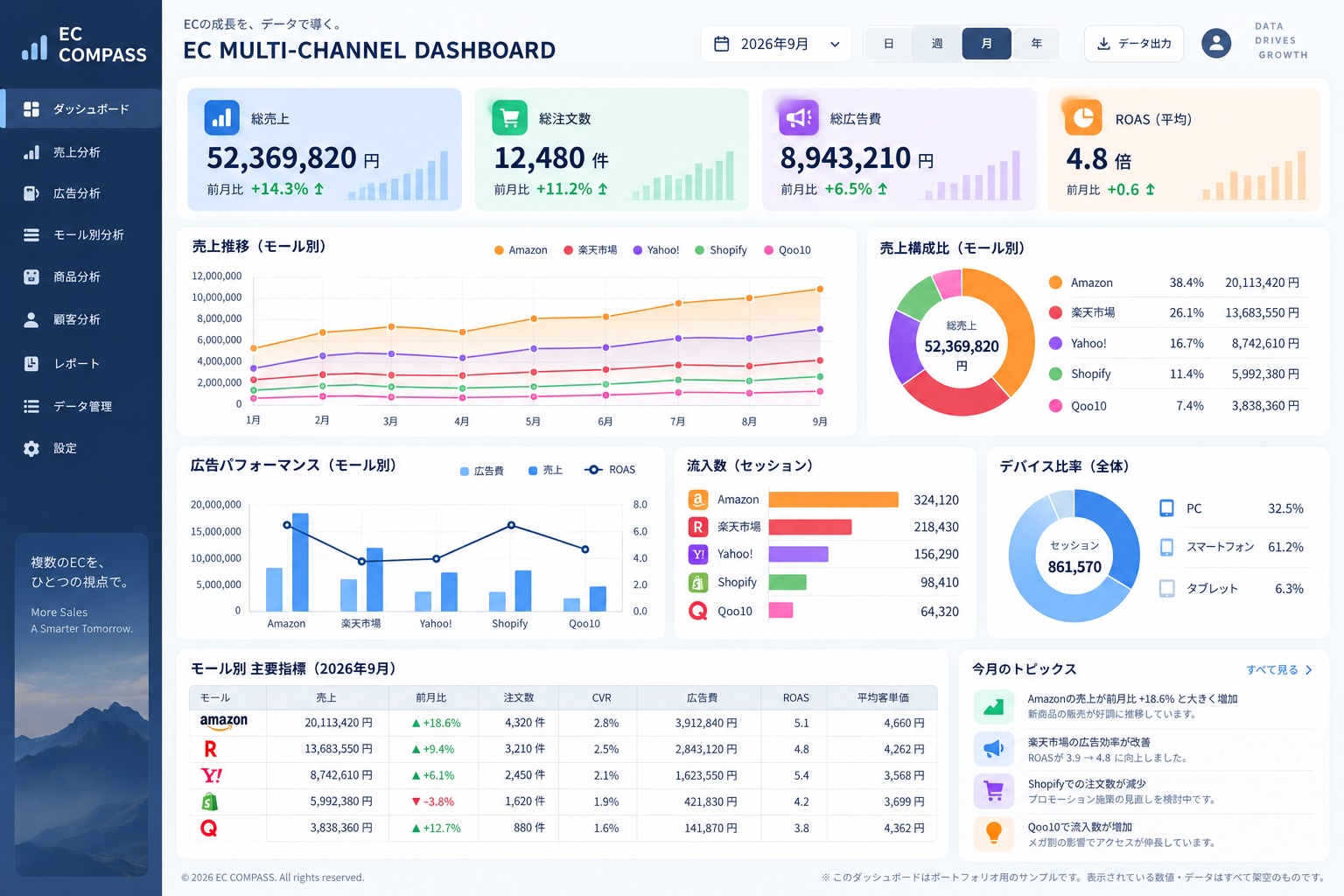1344x896 pixels.
Task: Open the ダッシュボード sidebar item
Action: [81, 108]
